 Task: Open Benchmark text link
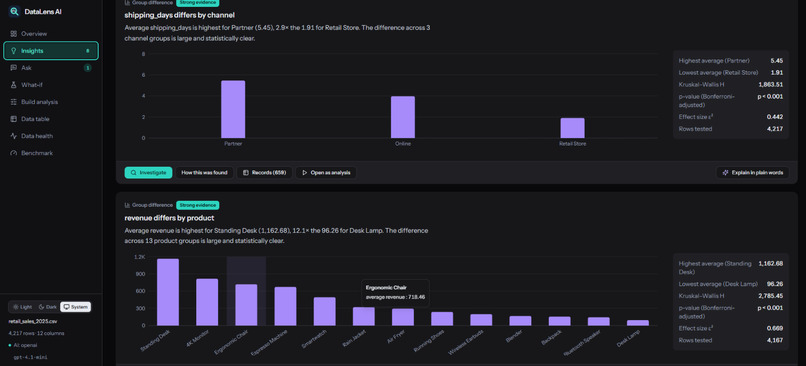[37, 153]
